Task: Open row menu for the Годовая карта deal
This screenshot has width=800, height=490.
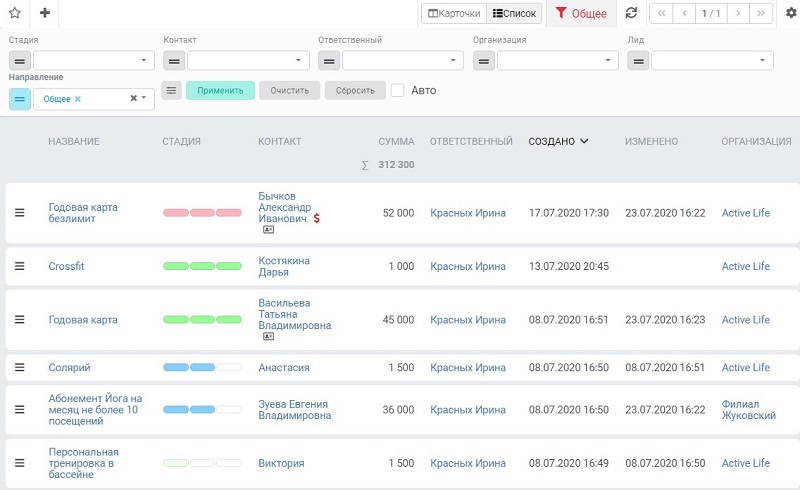Action: pos(19,320)
